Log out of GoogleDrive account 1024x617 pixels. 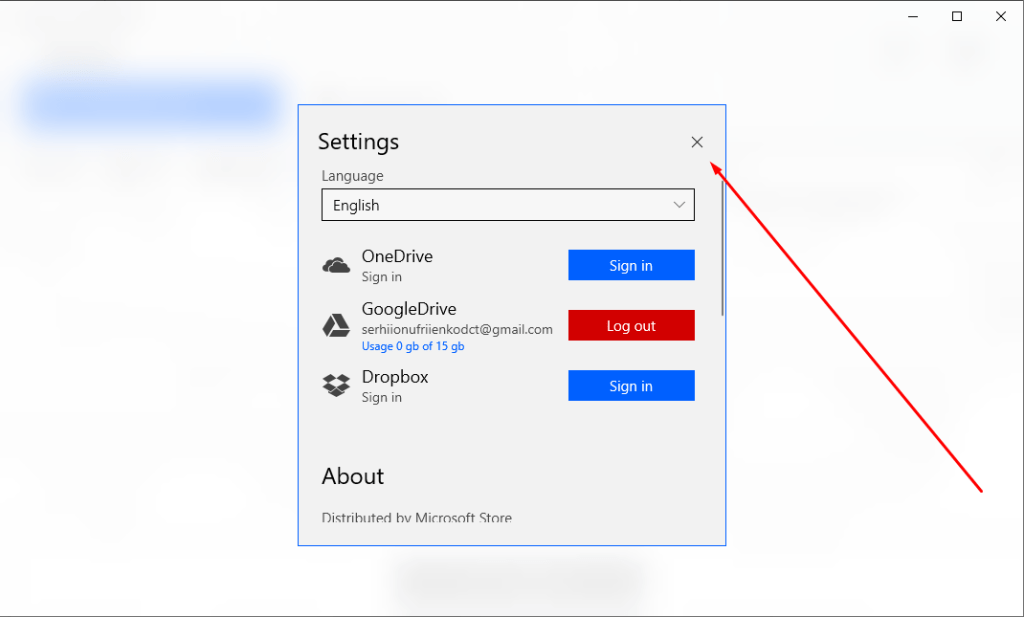coord(631,326)
